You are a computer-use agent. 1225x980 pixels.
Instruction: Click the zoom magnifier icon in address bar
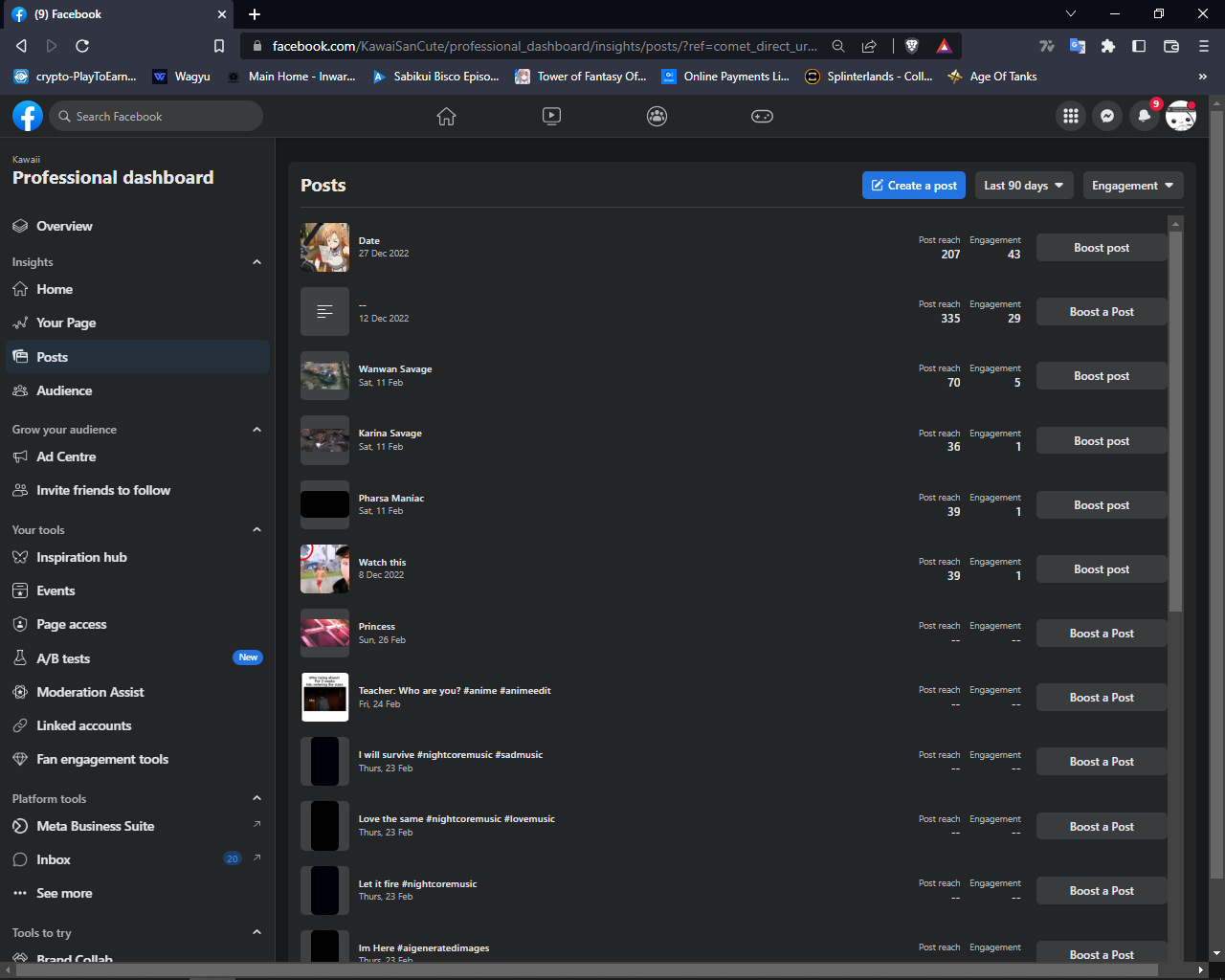(x=838, y=46)
